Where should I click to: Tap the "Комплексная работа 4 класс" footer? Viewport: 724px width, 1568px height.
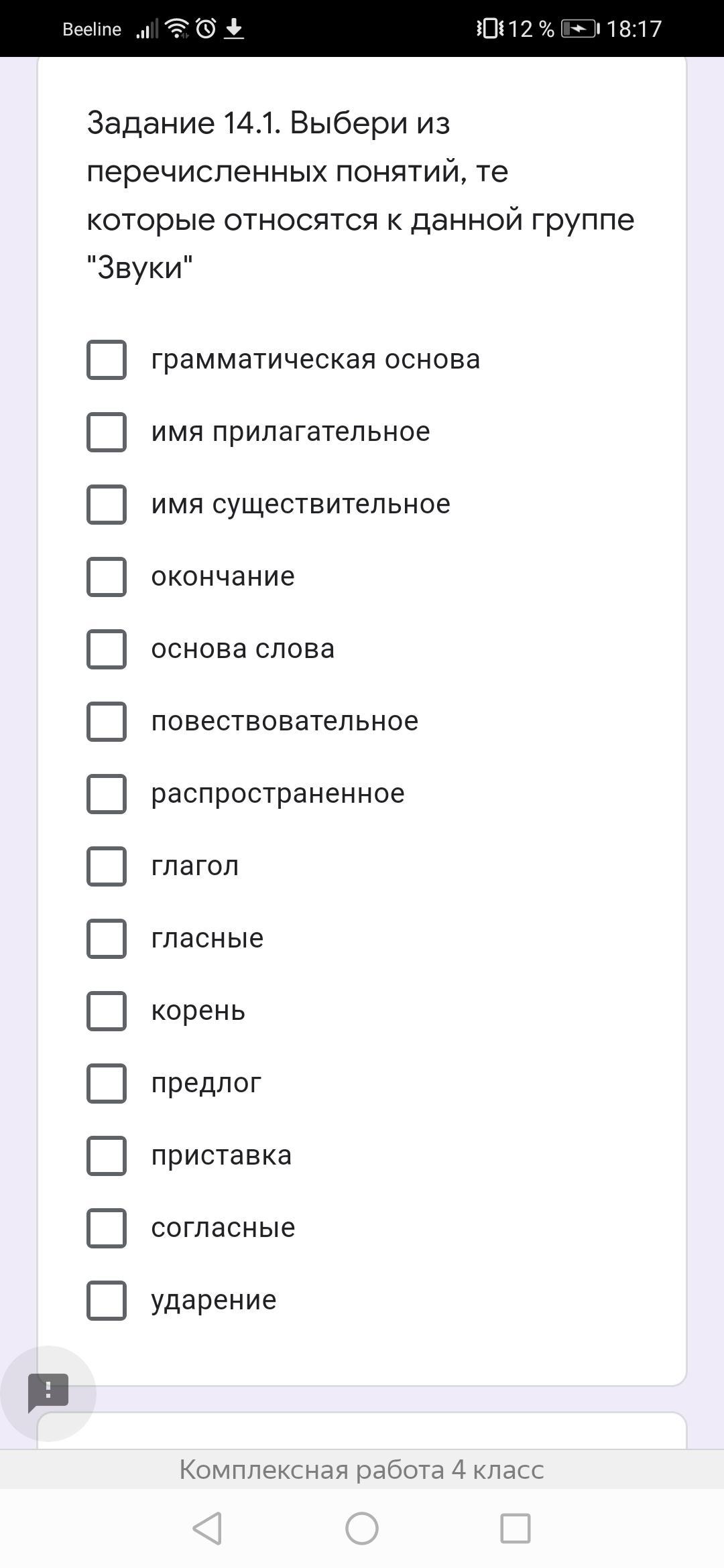[362, 1469]
